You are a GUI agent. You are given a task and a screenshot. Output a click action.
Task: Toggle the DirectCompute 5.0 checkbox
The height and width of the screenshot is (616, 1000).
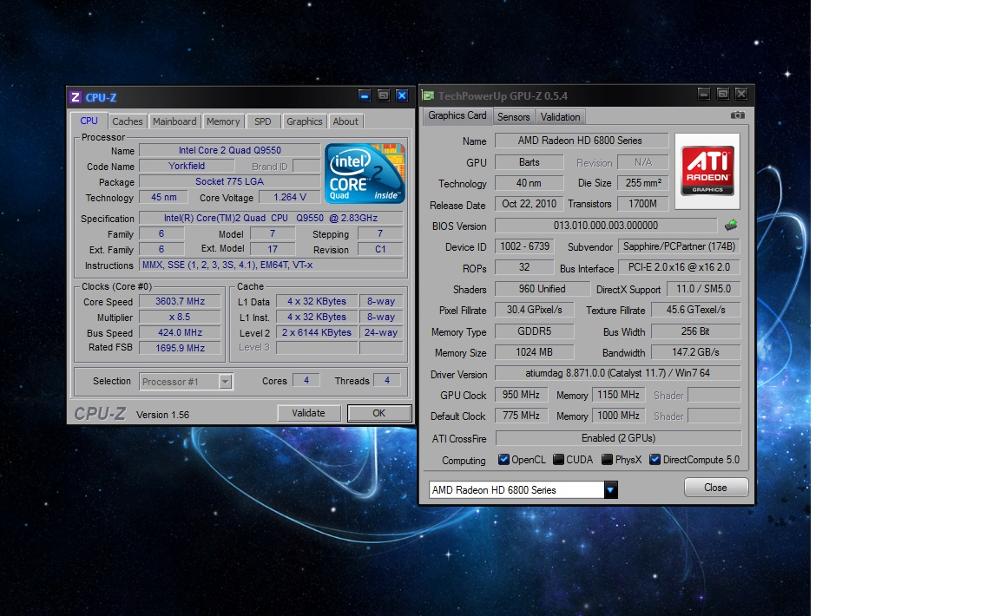(654, 459)
